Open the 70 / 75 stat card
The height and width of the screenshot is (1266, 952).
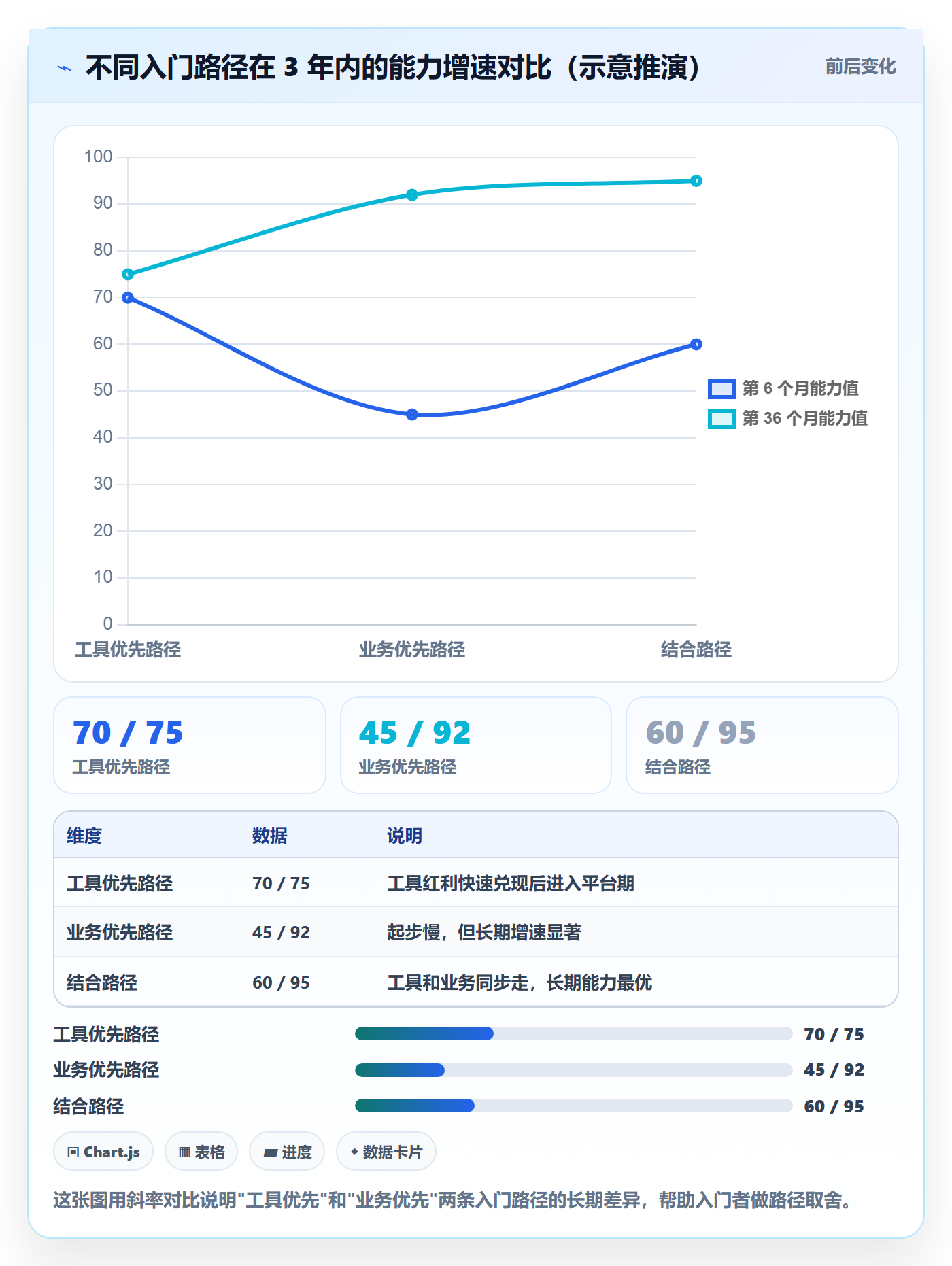[190, 745]
